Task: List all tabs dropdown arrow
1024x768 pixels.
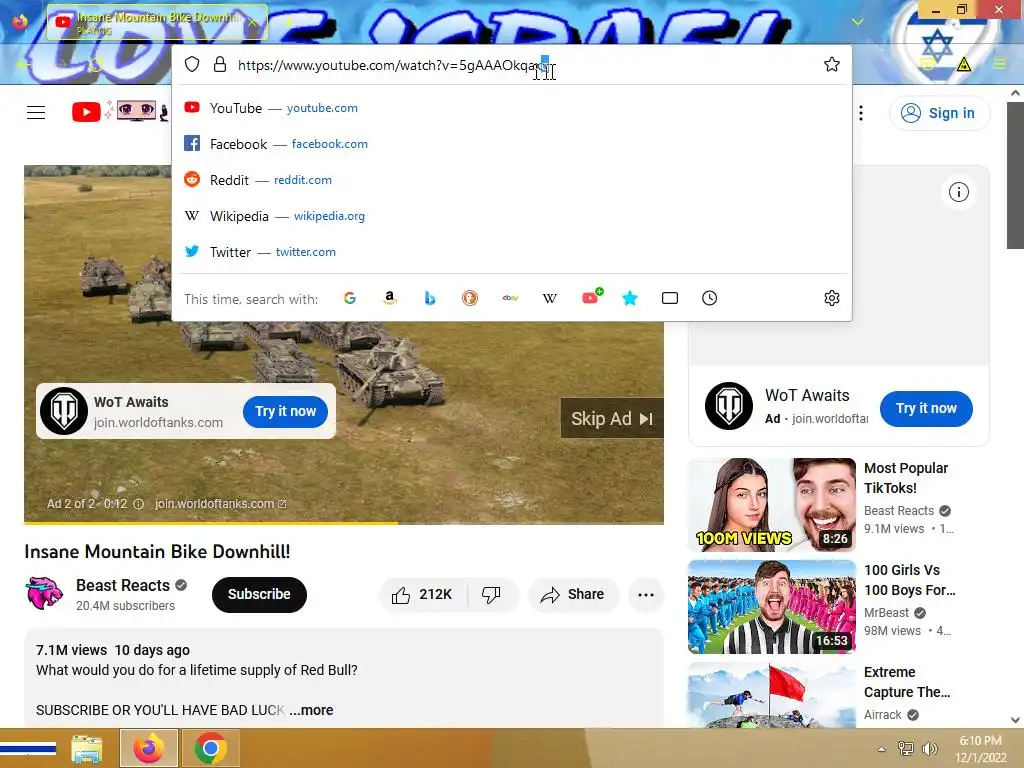Action: pyautogui.click(x=857, y=22)
